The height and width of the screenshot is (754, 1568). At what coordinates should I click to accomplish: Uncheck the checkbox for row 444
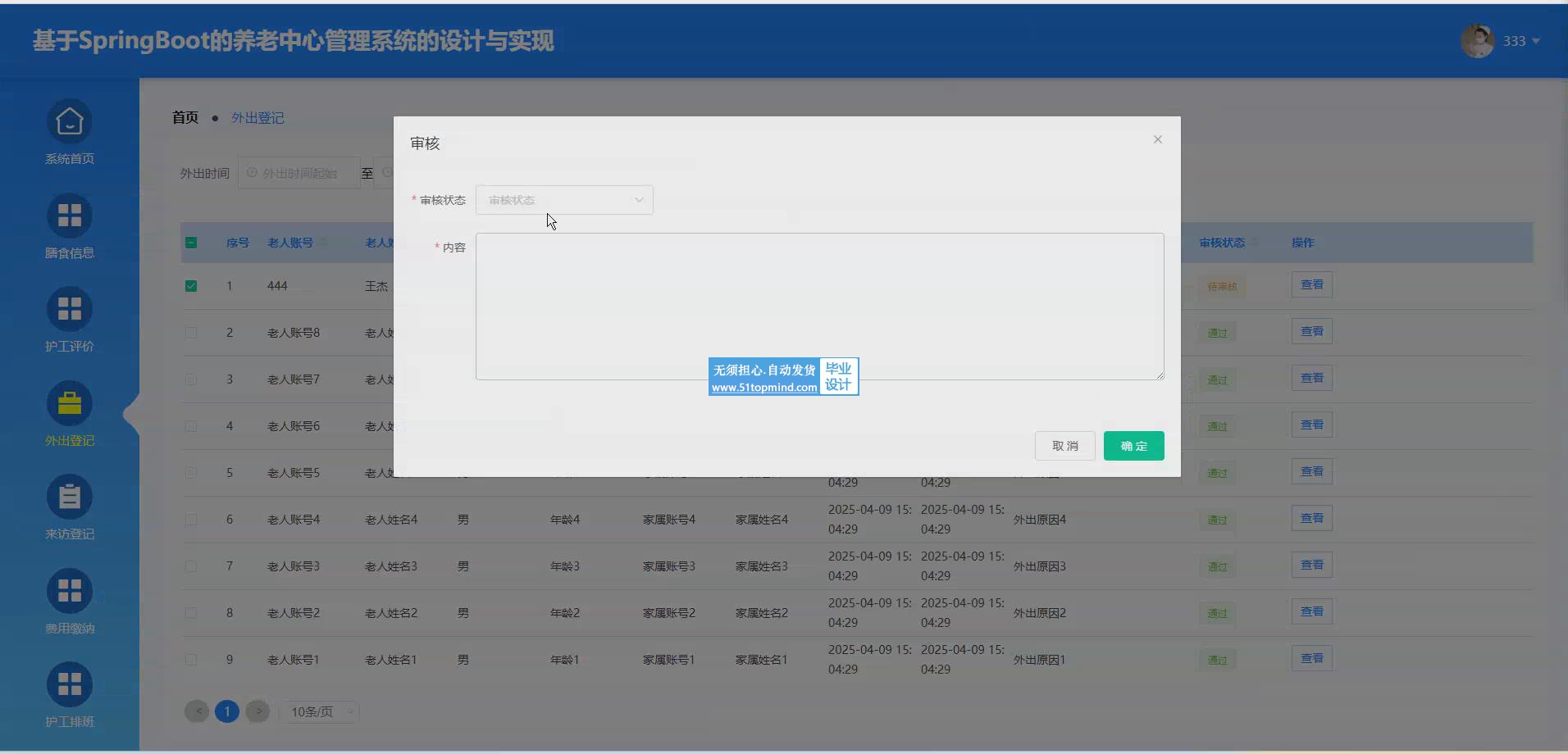point(191,286)
